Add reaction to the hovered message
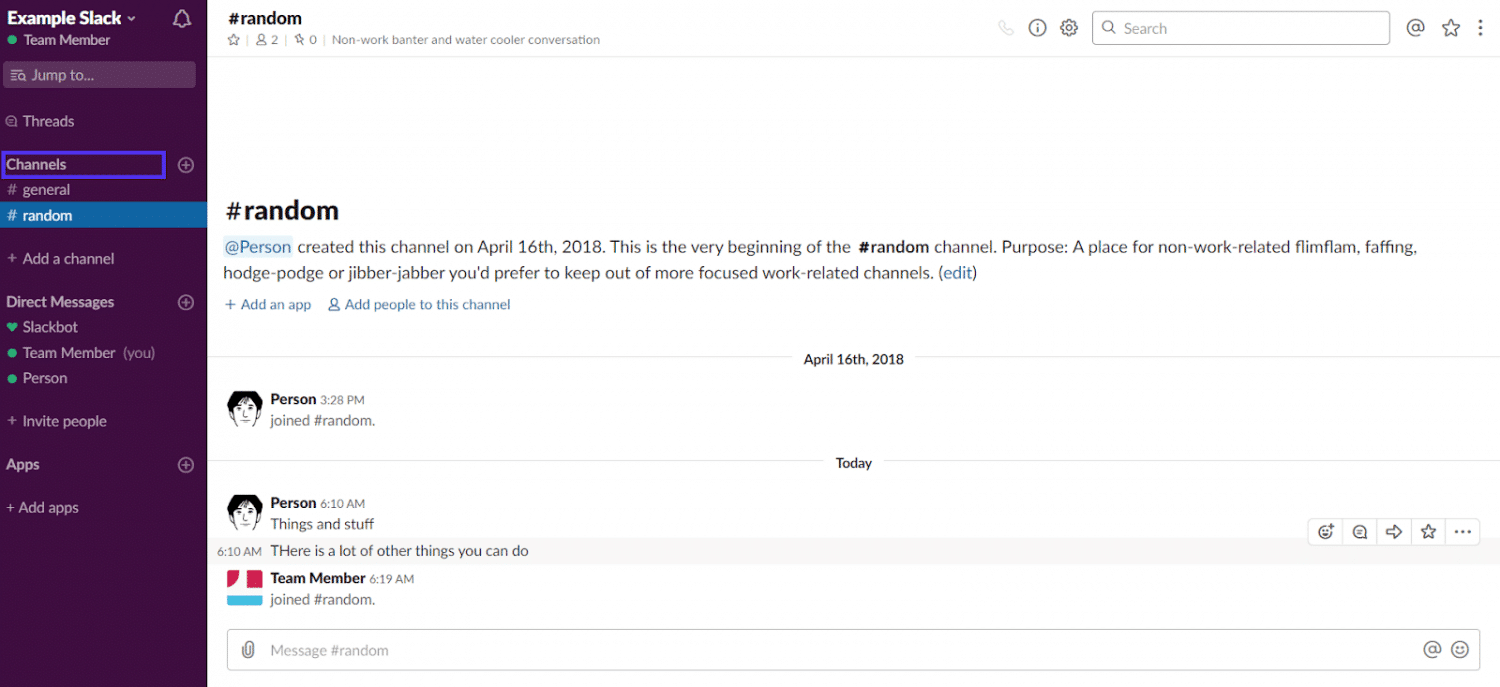This screenshot has width=1500, height=687. pyautogui.click(x=1326, y=532)
